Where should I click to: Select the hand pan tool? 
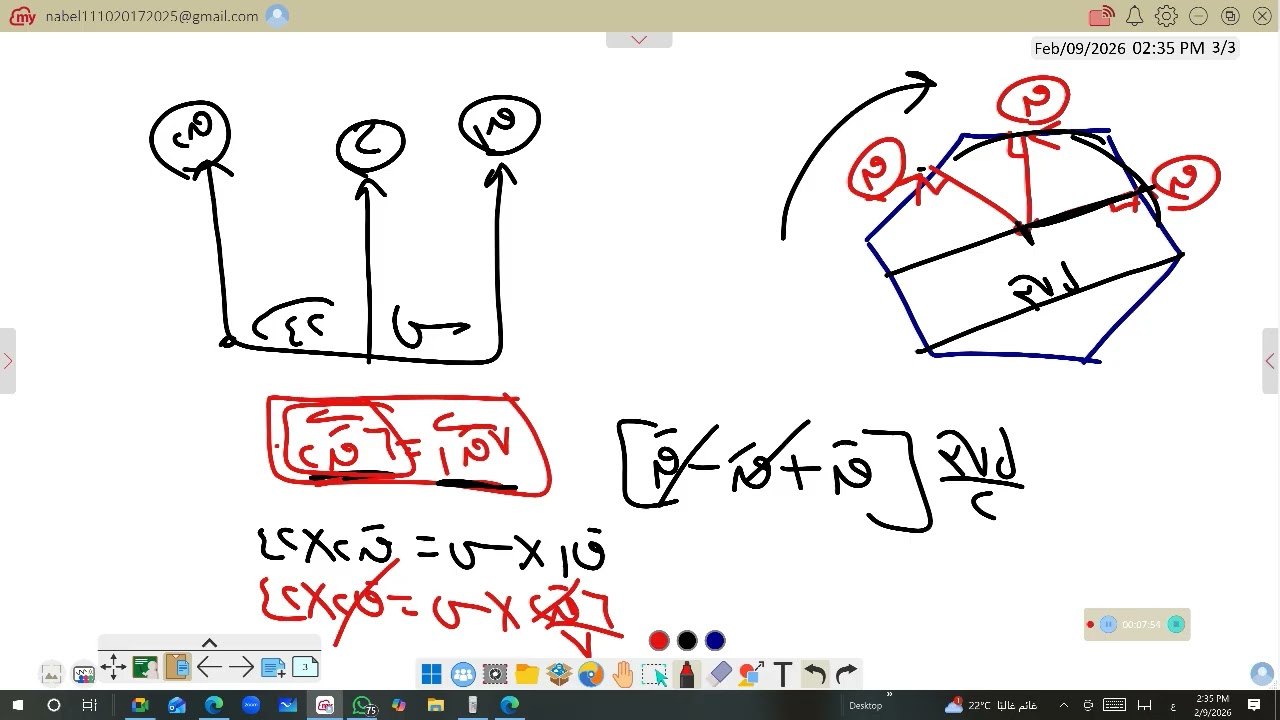point(623,674)
